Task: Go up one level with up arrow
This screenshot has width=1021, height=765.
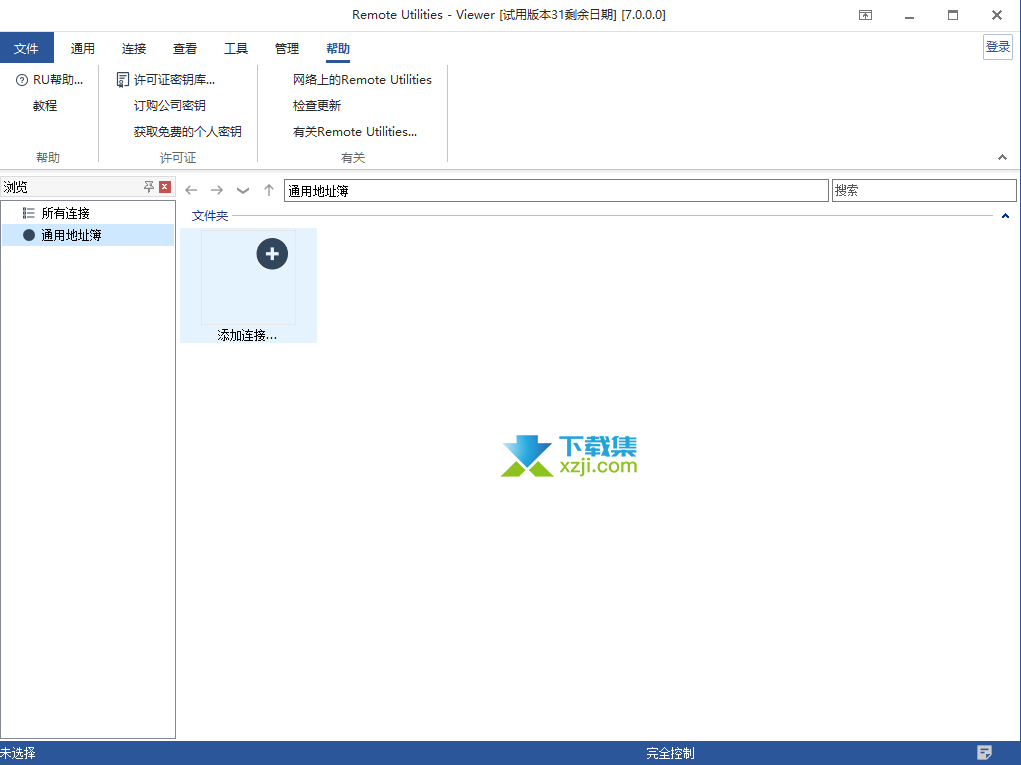Action: (269, 190)
